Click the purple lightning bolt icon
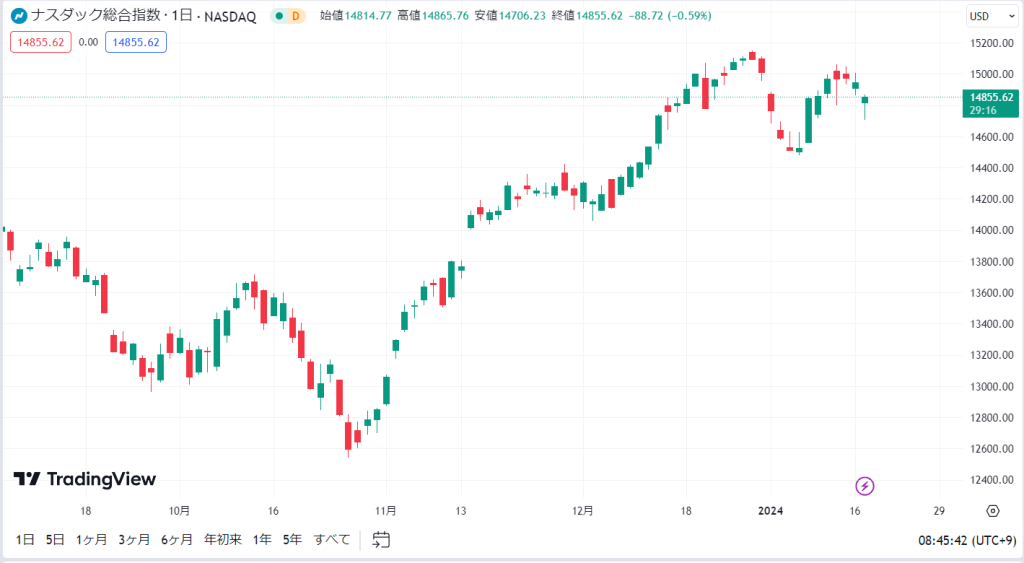1024x563 pixels. 865,486
